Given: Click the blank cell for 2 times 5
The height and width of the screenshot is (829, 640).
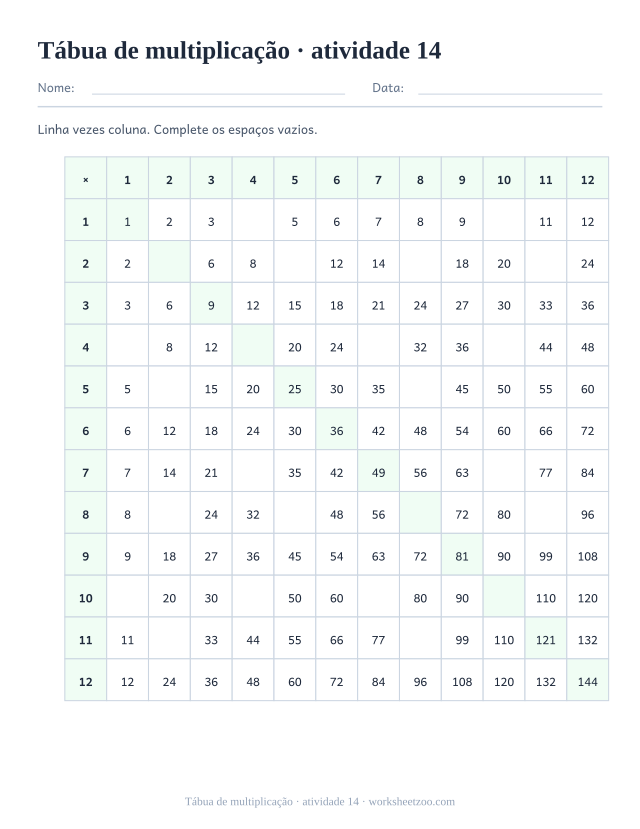Looking at the screenshot, I should pyautogui.click(x=294, y=263).
